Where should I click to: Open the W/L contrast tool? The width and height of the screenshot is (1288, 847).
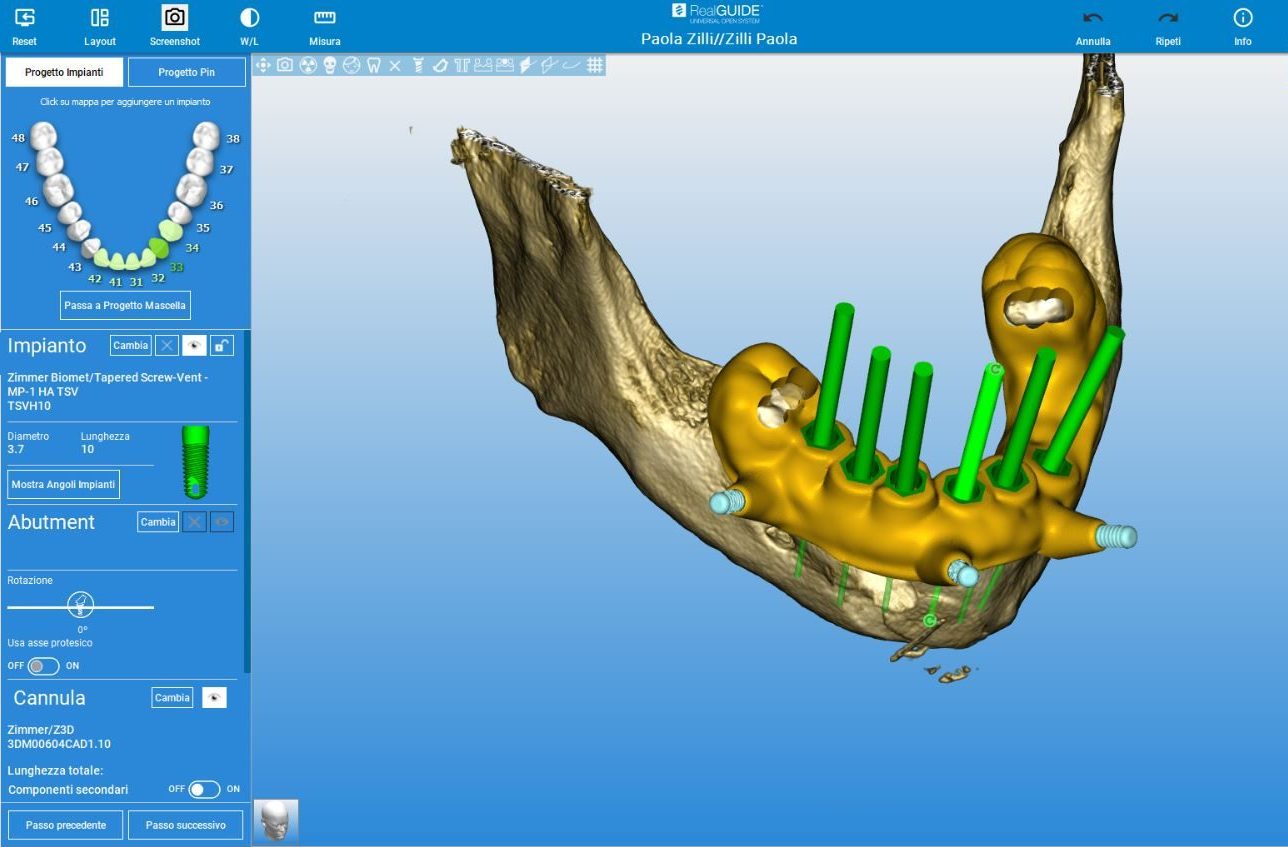point(250,18)
